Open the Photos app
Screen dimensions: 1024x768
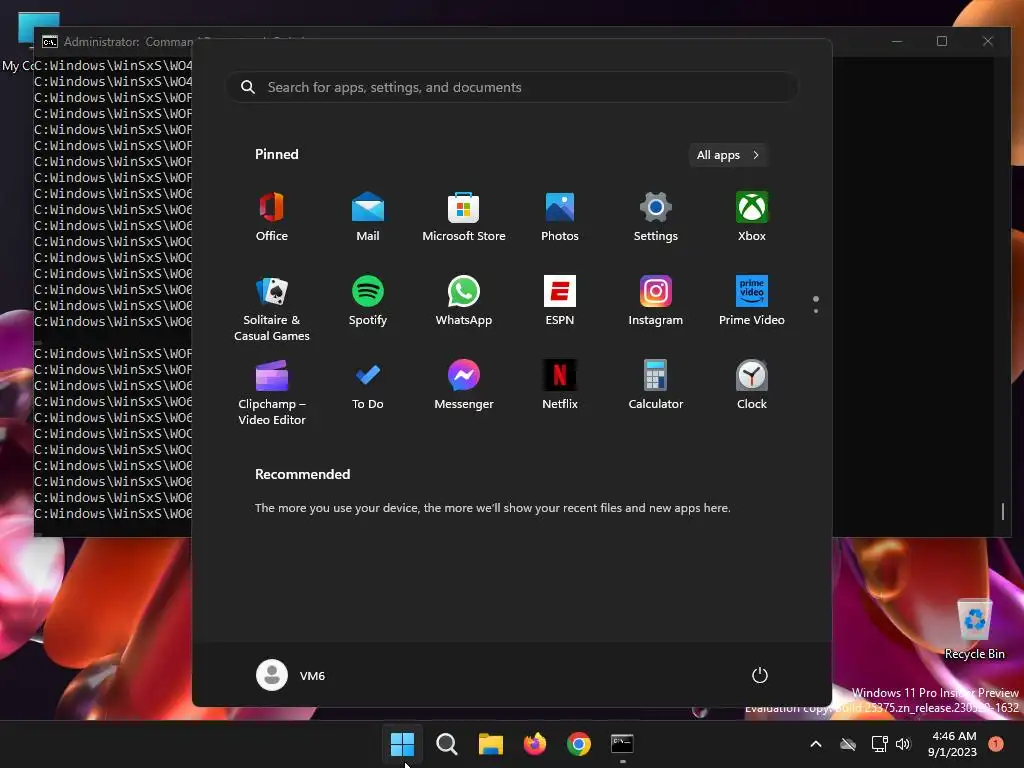coord(560,217)
